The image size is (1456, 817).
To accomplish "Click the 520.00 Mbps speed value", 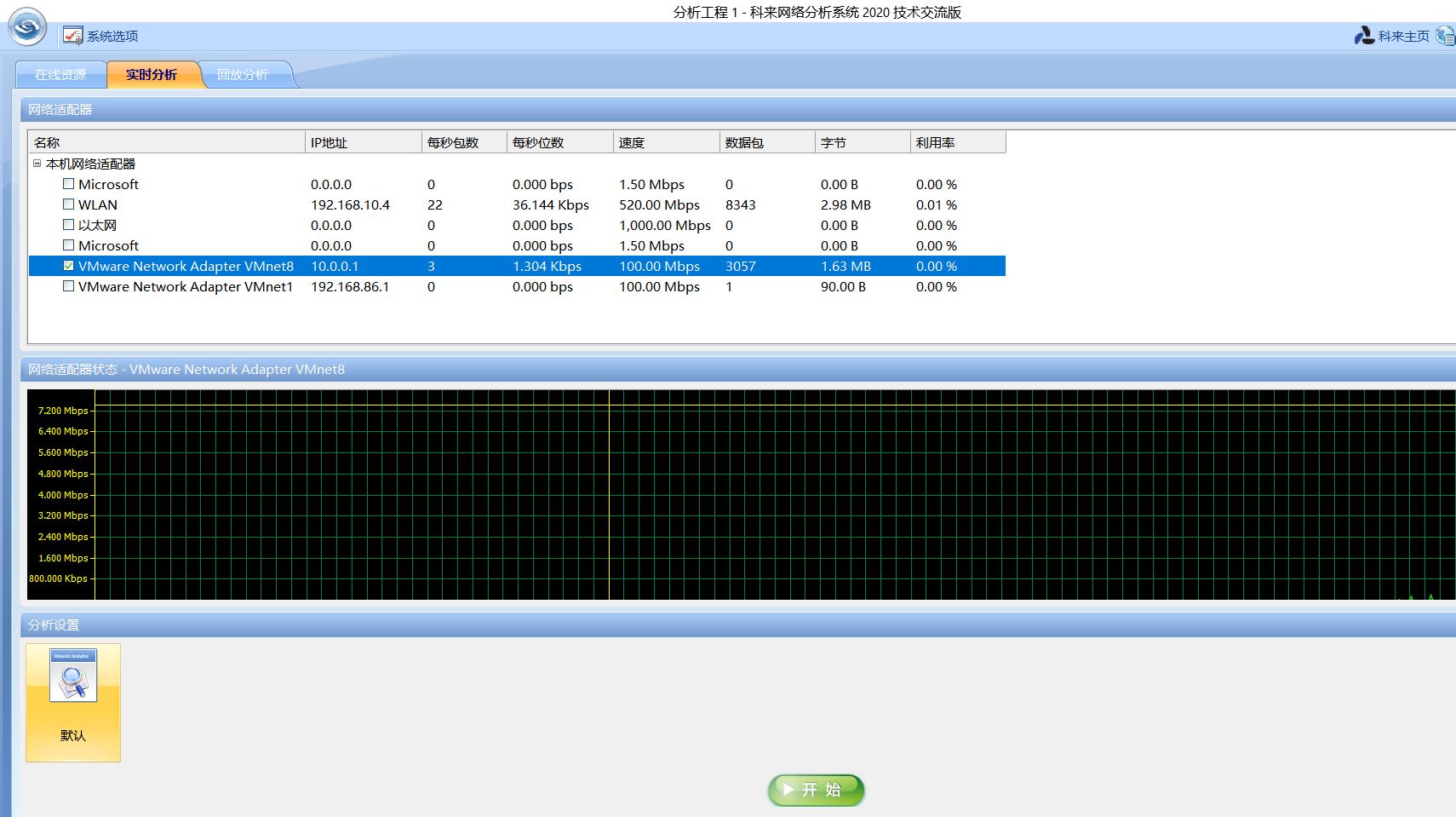I will click(x=660, y=204).
